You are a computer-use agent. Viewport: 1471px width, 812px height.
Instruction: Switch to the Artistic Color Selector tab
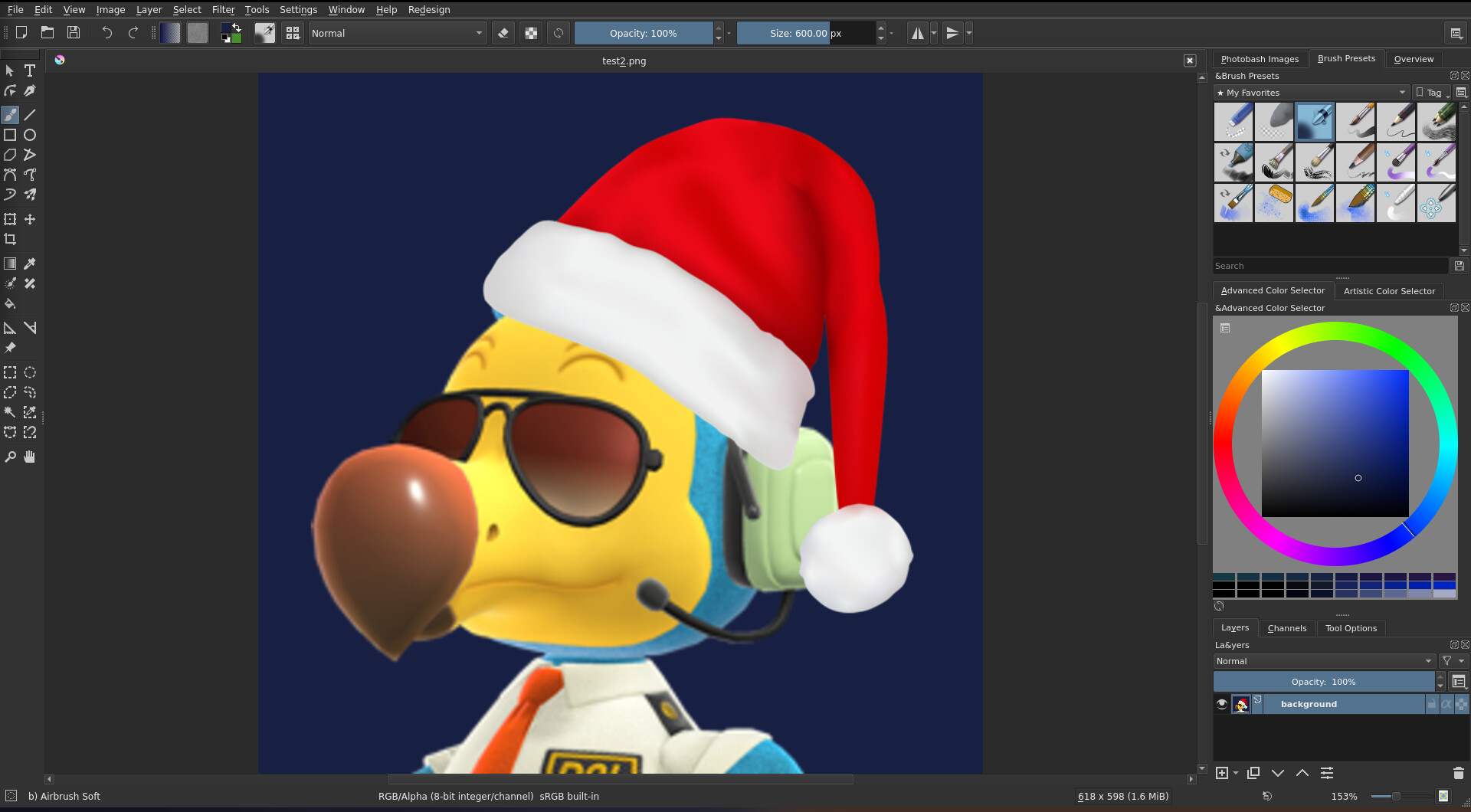coord(1389,291)
